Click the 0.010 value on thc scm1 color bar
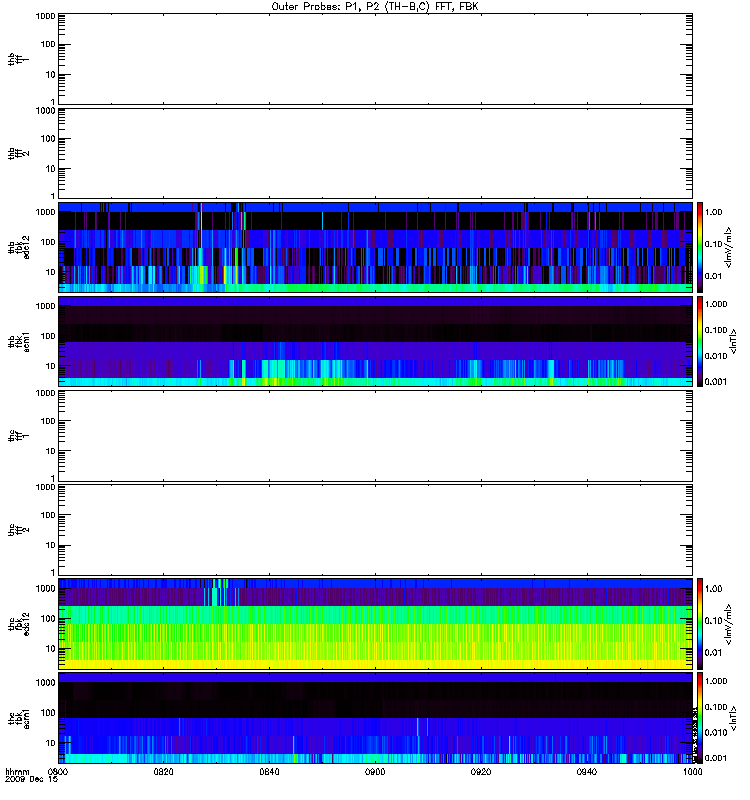 point(715,733)
